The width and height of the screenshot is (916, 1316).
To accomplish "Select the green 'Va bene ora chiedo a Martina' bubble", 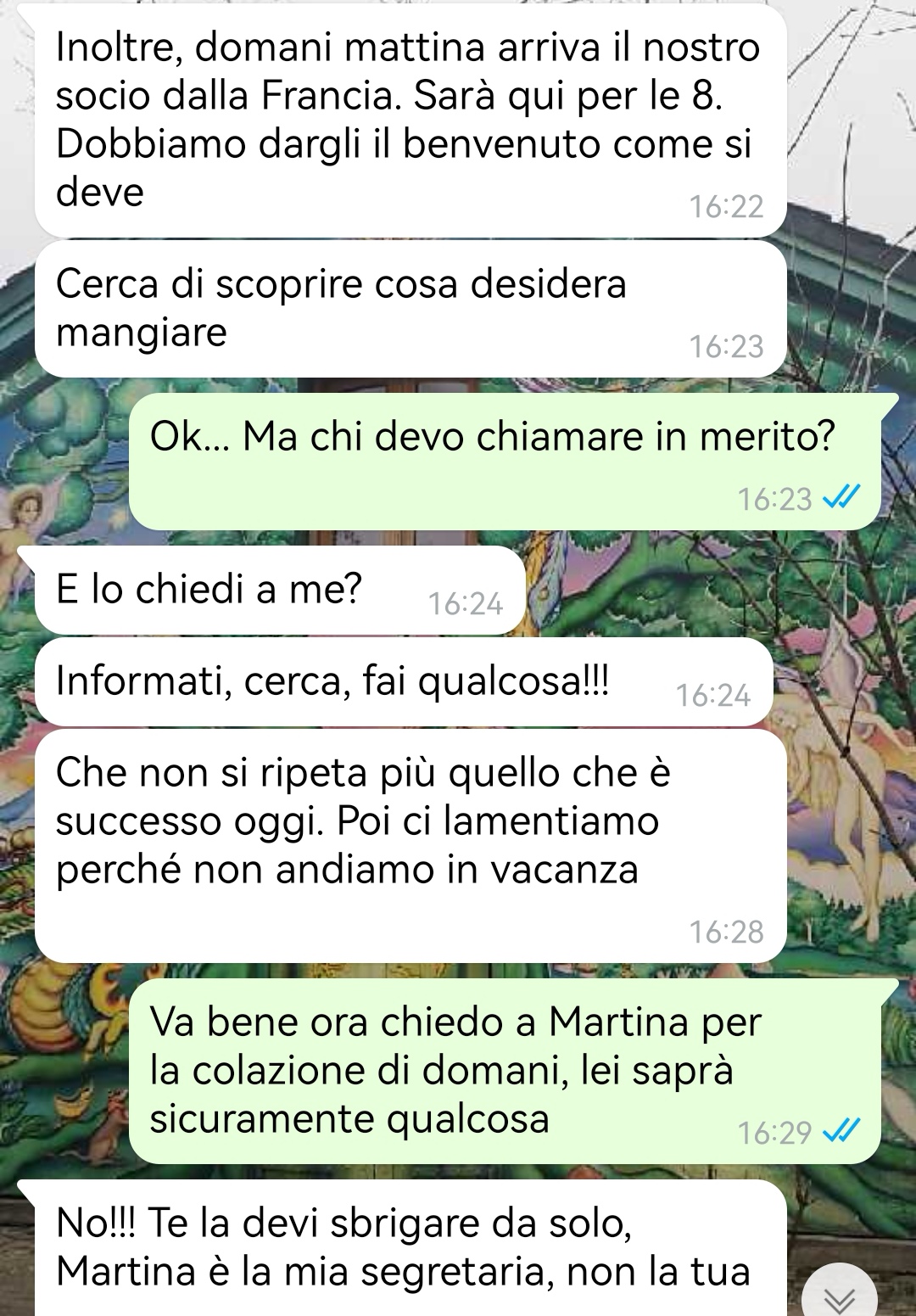I will pyautogui.click(x=505, y=1071).
